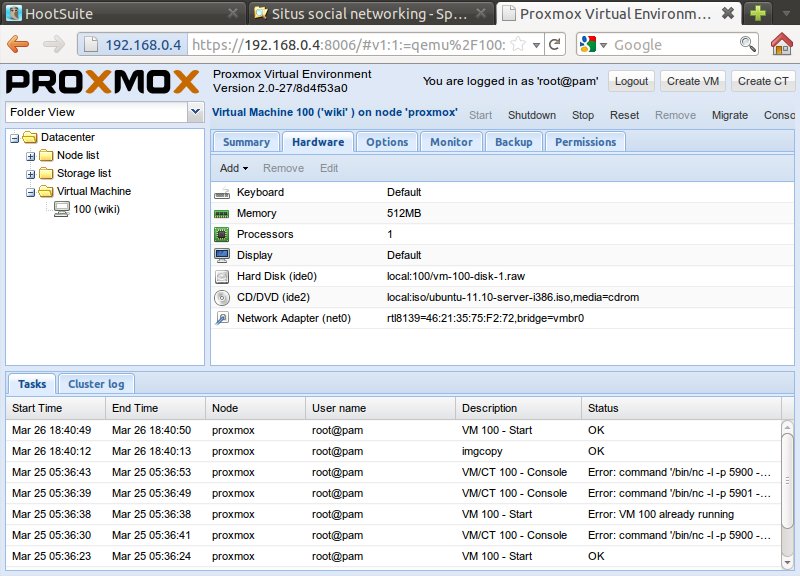This screenshot has width=800, height=576.
Task: Reset virtual machine 100
Action: [x=624, y=115]
